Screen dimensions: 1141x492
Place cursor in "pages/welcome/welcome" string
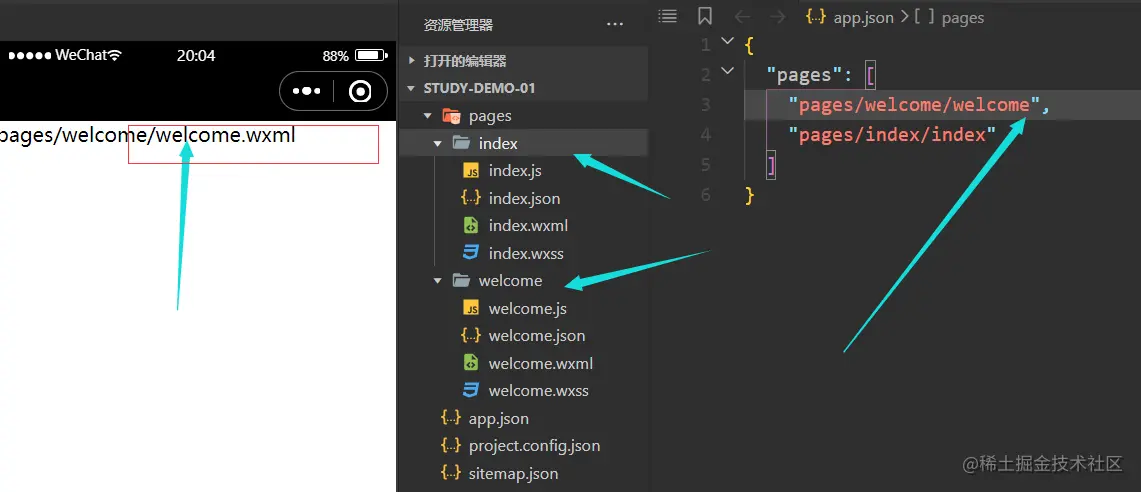click(x=915, y=105)
